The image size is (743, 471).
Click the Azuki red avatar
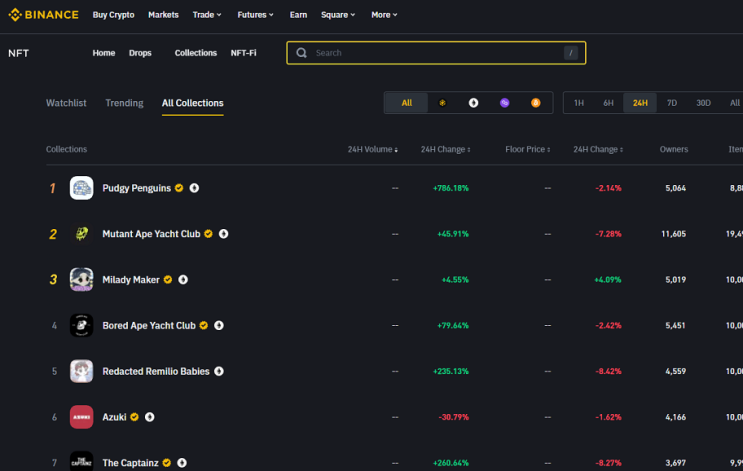82,417
